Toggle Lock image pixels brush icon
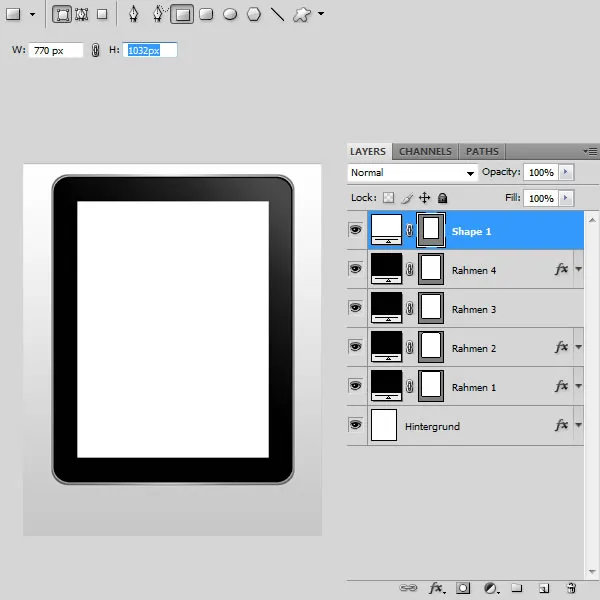 pos(407,198)
